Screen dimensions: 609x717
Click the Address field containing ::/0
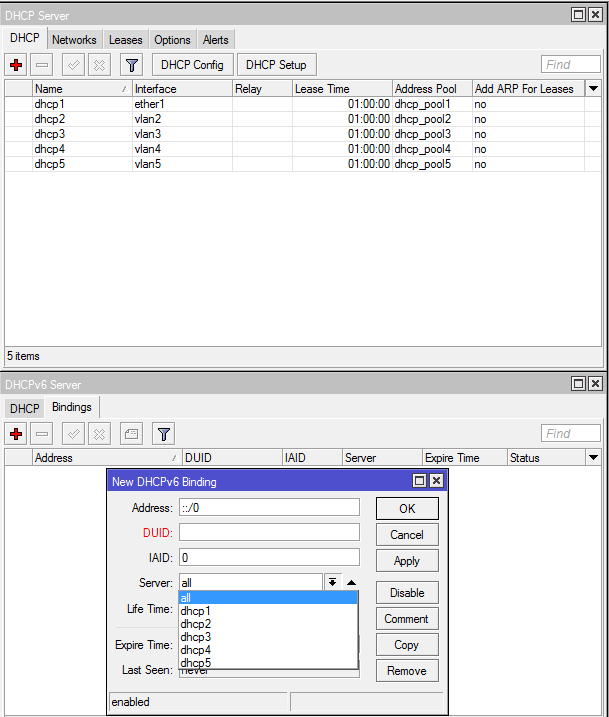(269, 508)
